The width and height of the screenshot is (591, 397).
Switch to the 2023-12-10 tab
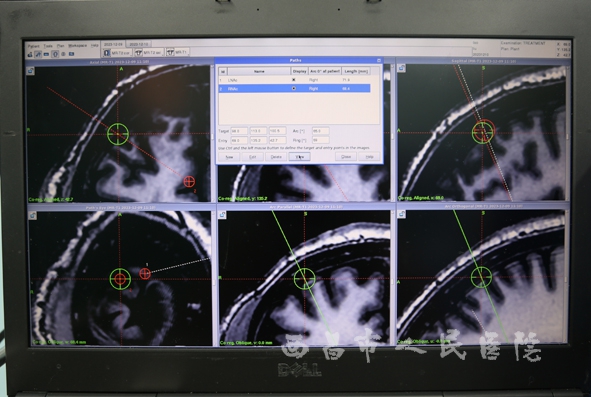tap(139, 44)
